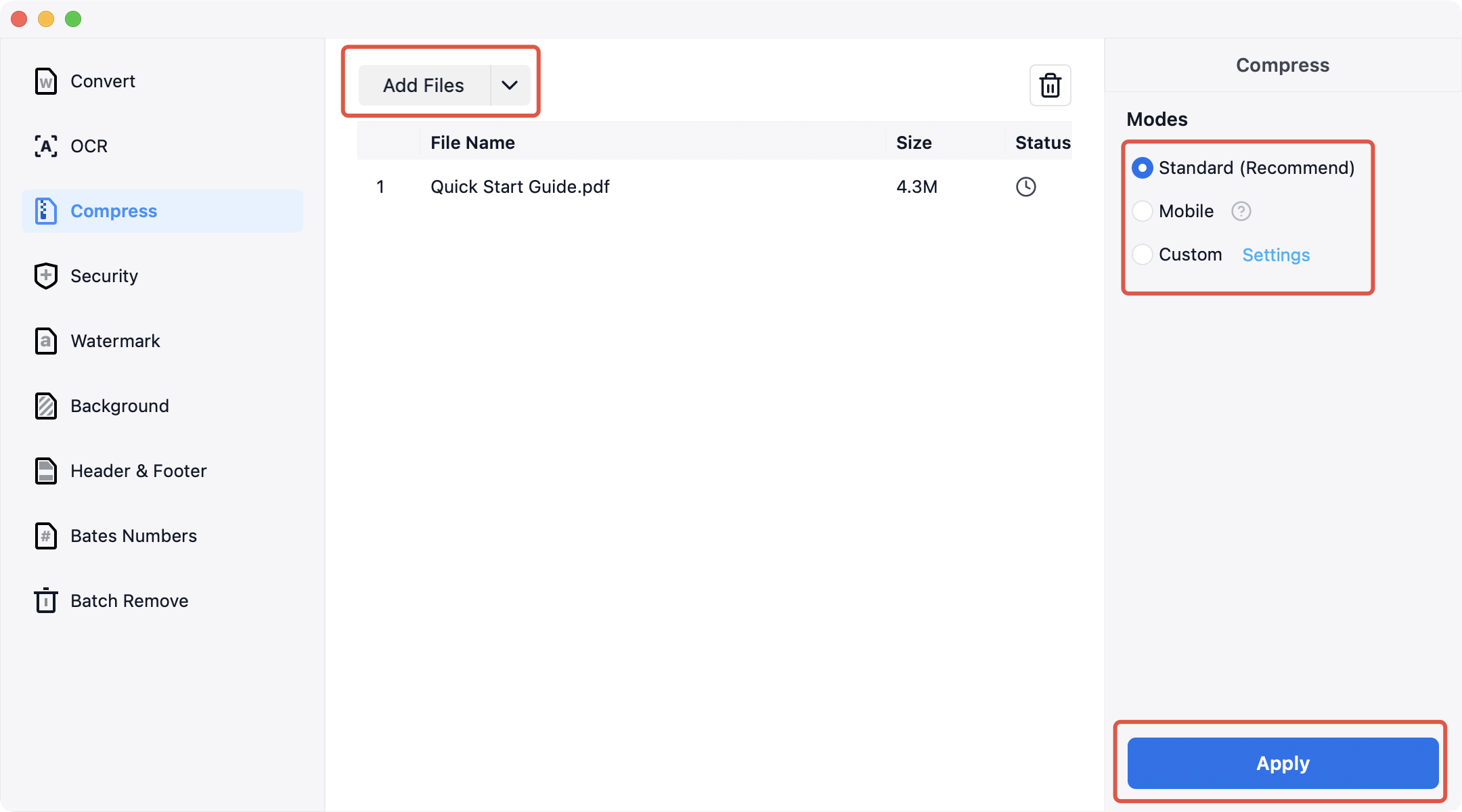Click the Add Files button
1462x812 pixels.
click(424, 85)
